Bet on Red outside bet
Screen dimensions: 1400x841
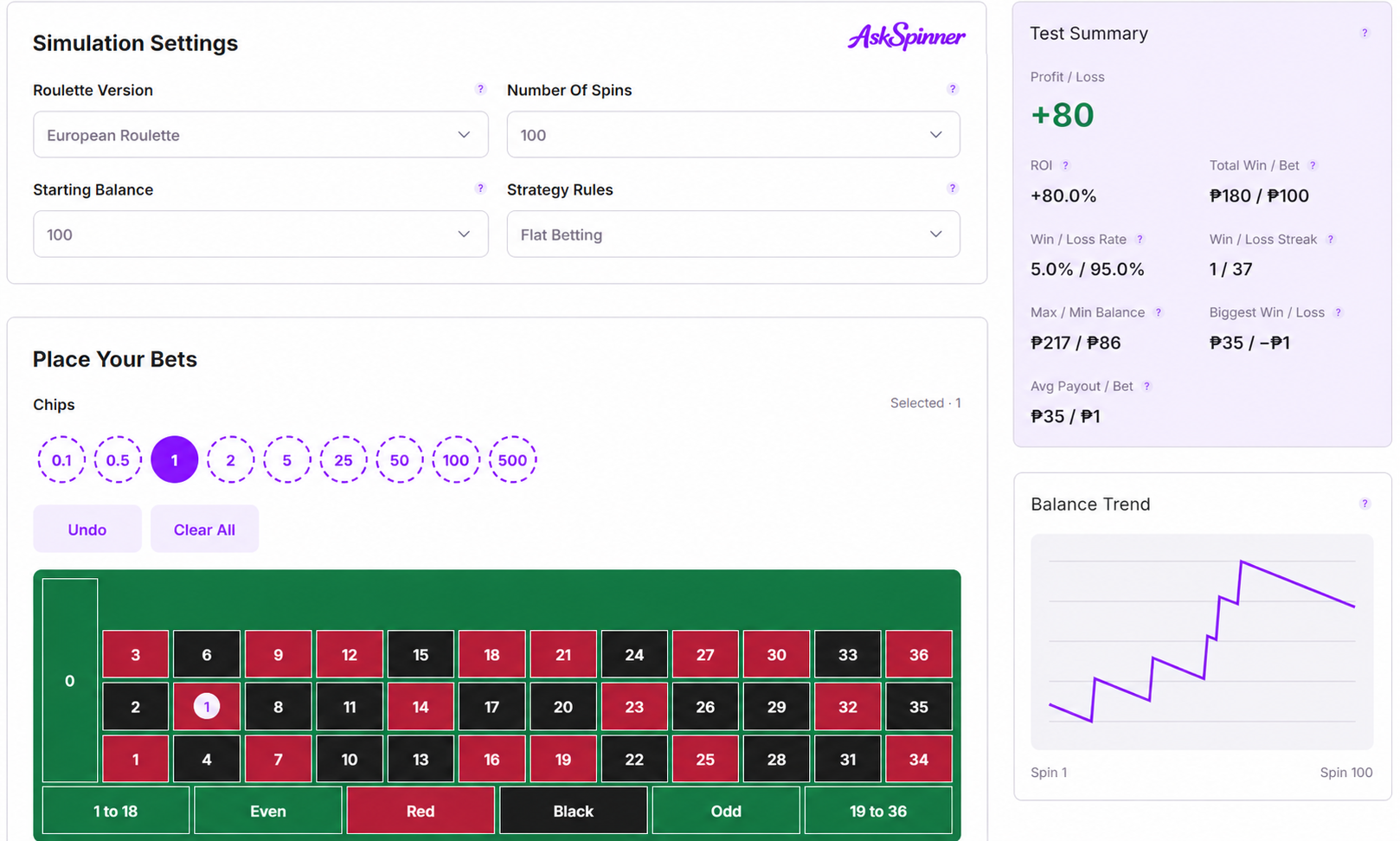coord(421,811)
